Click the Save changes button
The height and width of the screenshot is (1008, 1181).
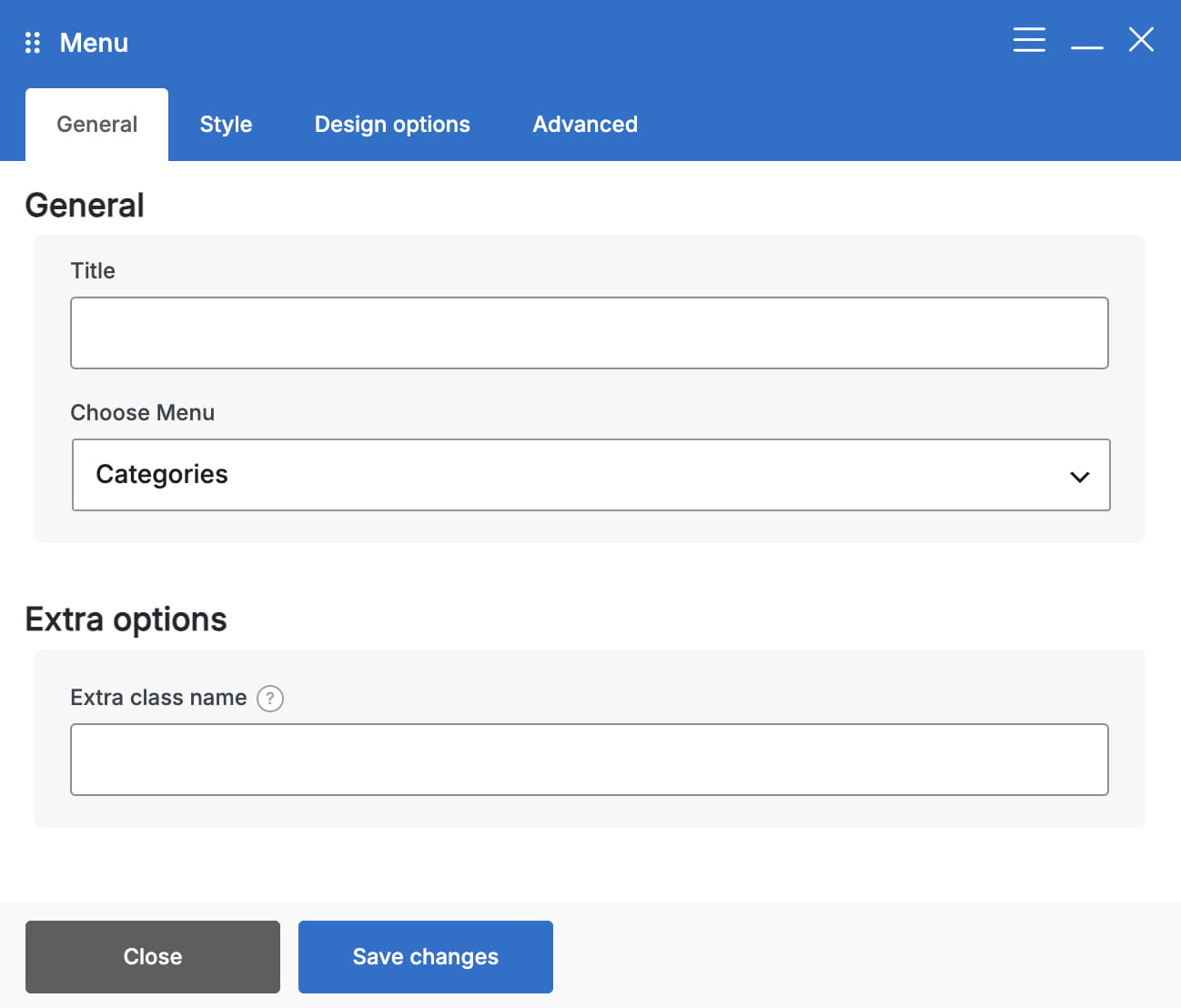(x=426, y=957)
